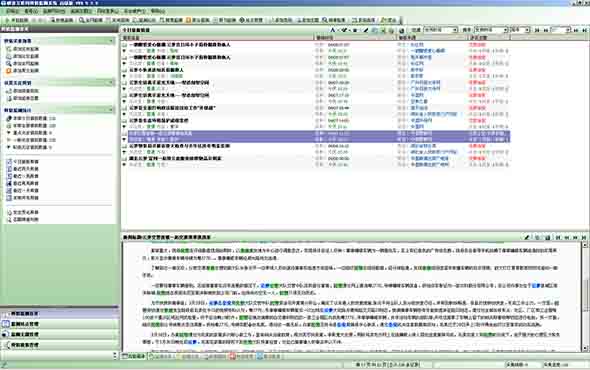
Task: Expand the triangle under the last article row
Action: pyautogui.click(x=124, y=164)
